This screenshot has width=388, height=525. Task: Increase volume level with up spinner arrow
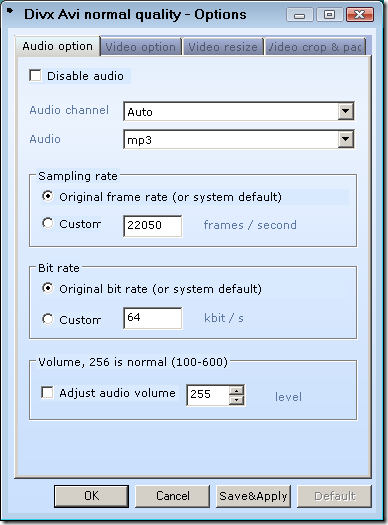pos(236,391)
